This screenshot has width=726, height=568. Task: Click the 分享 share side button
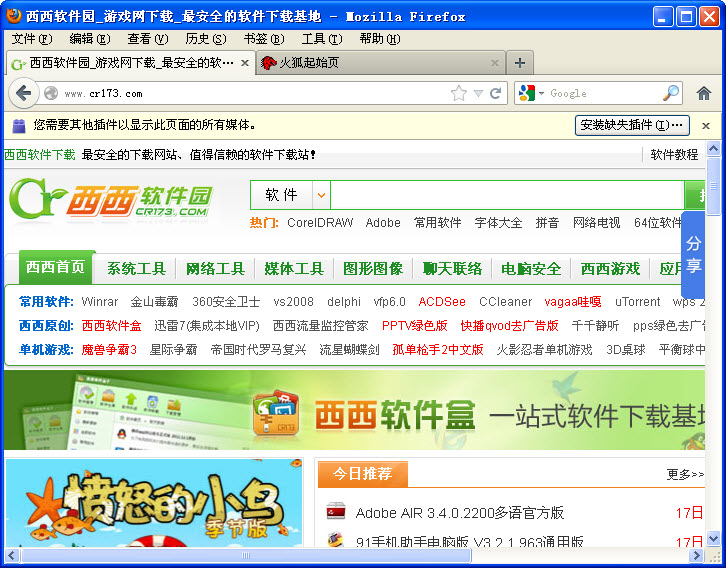pos(693,255)
